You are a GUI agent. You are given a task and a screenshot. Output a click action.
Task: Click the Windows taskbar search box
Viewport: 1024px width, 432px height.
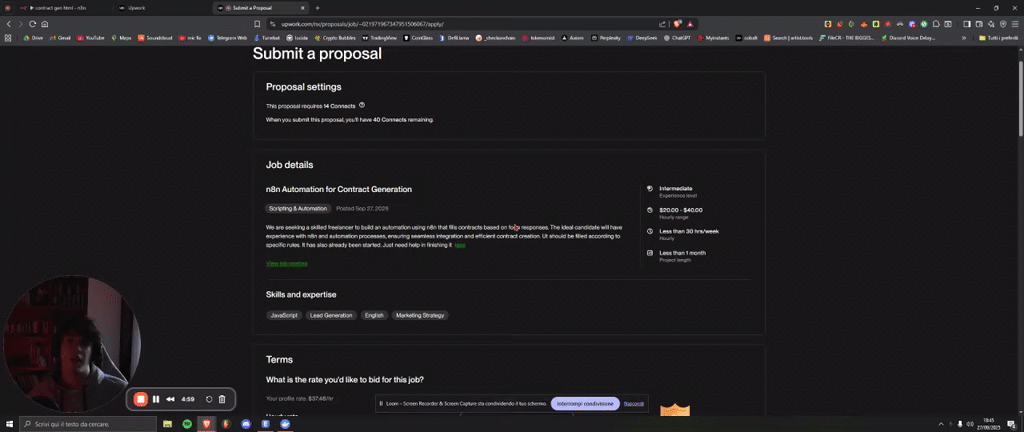87,424
